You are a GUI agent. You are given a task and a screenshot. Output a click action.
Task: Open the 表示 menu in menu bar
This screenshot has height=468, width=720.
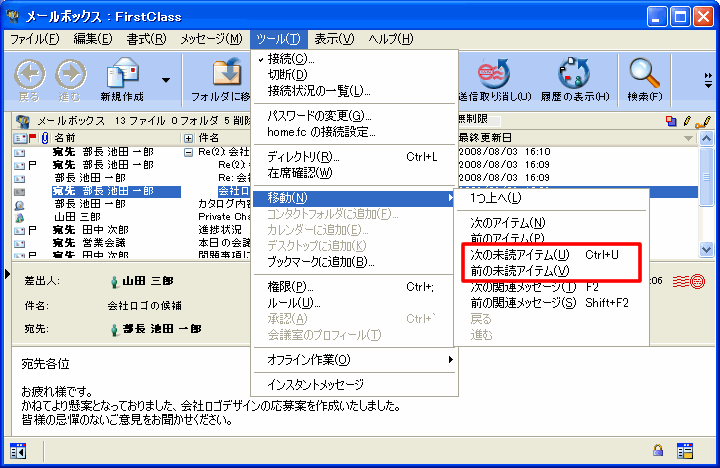coord(333,39)
